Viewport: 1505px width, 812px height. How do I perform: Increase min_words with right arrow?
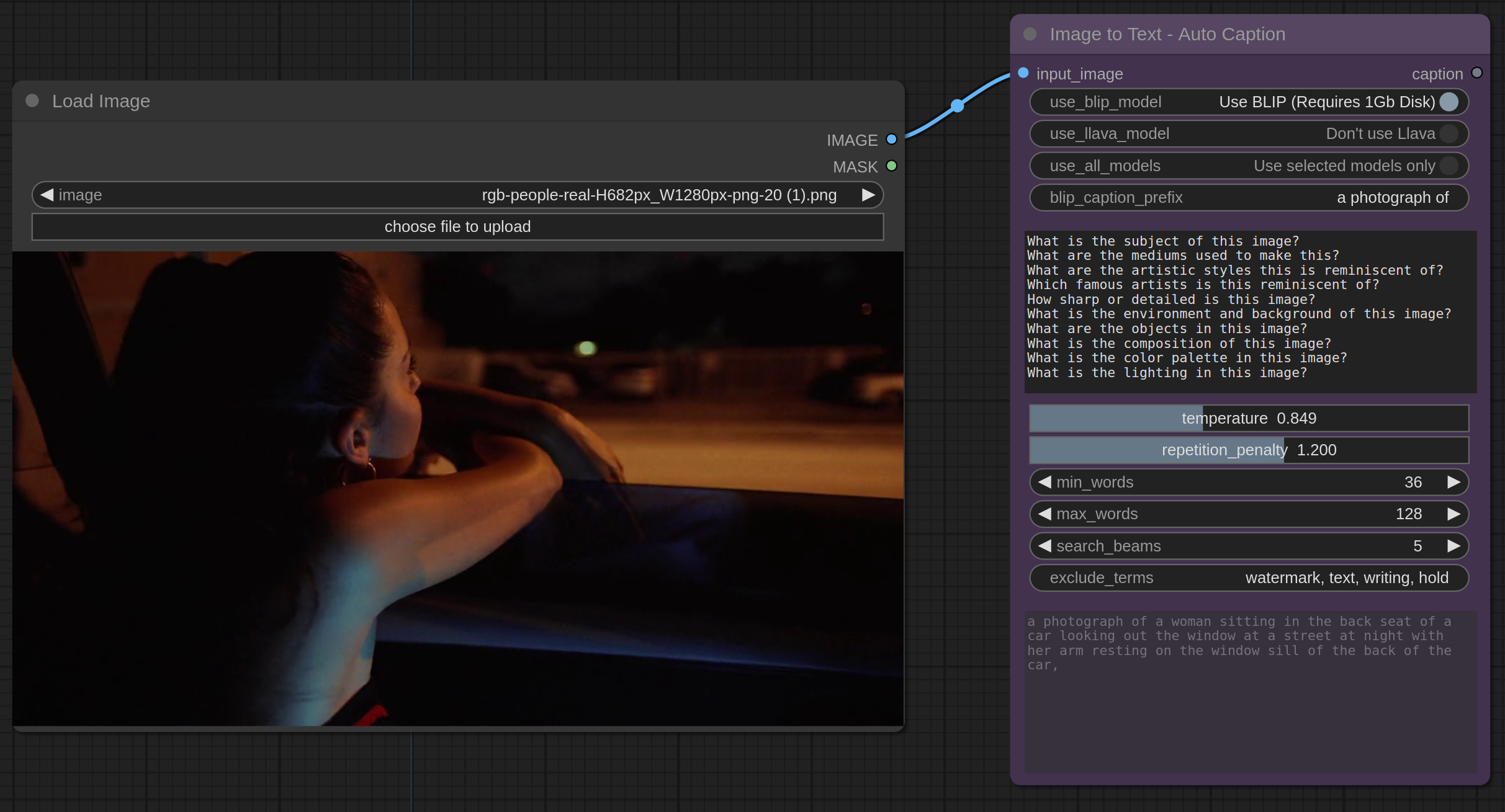click(x=1453, y=482)
